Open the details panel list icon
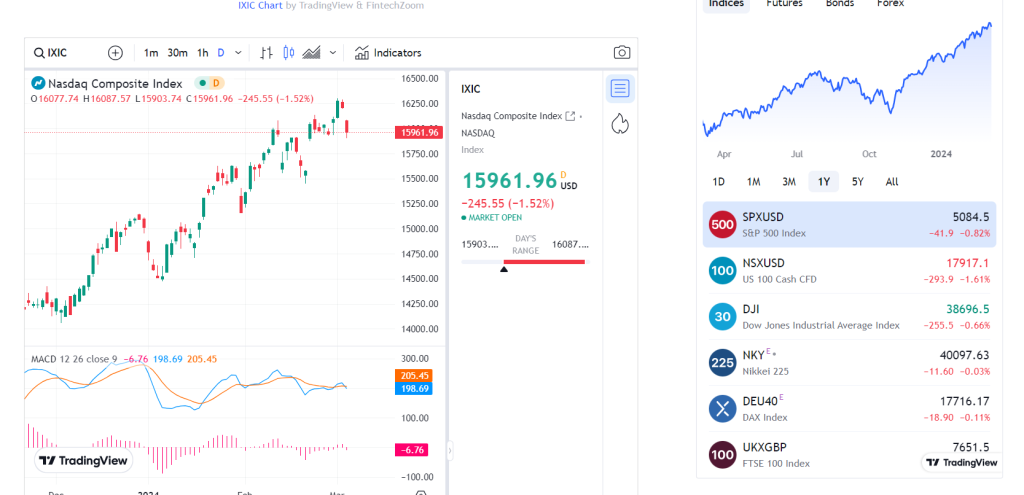Screen dimensions: 1024x495 pyautogui.click(x=620, y=88)
